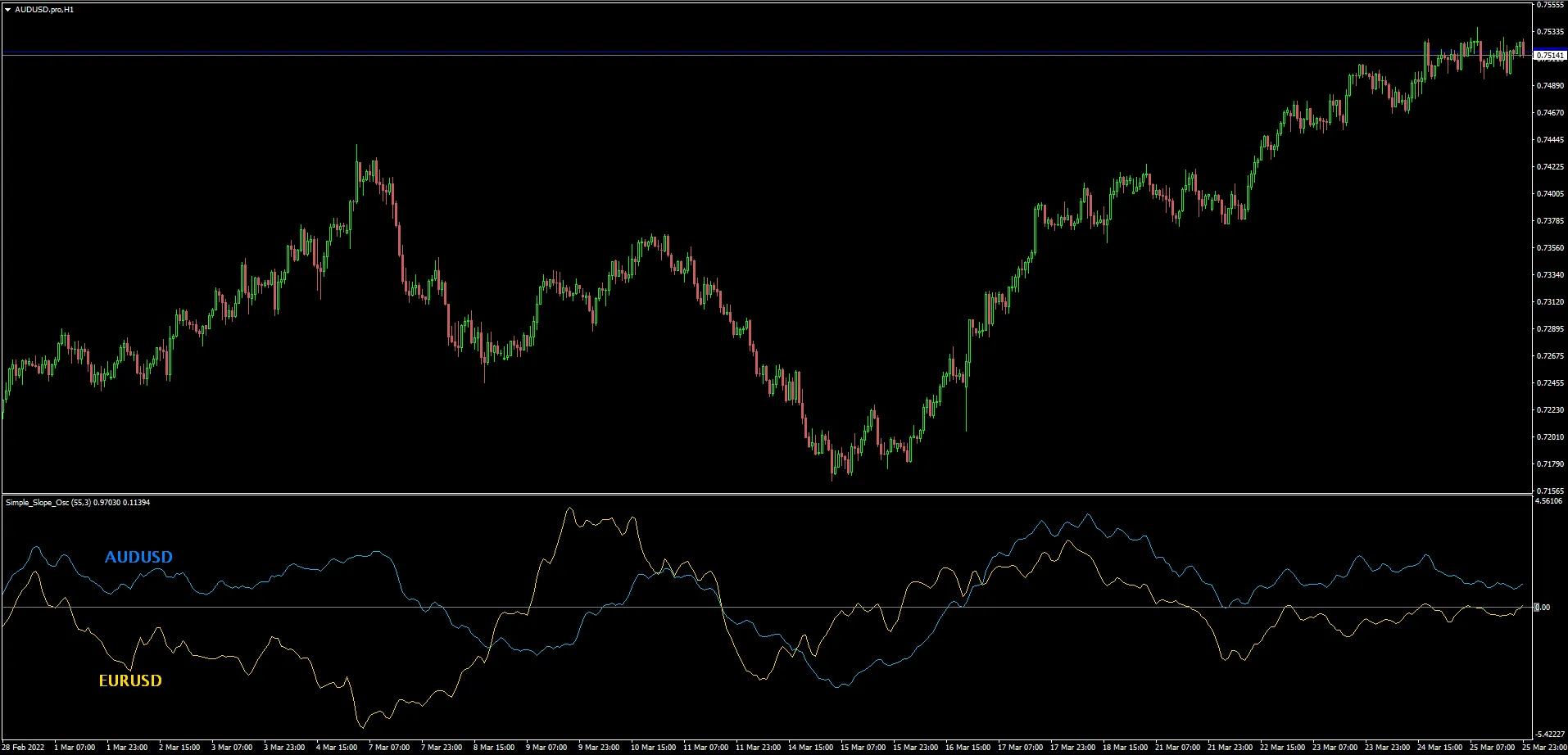Click the 7 Mar 07:00 time label
The width and height of the screenshot is (1568, 755).
pyautogui.click(x=389, y=747)
